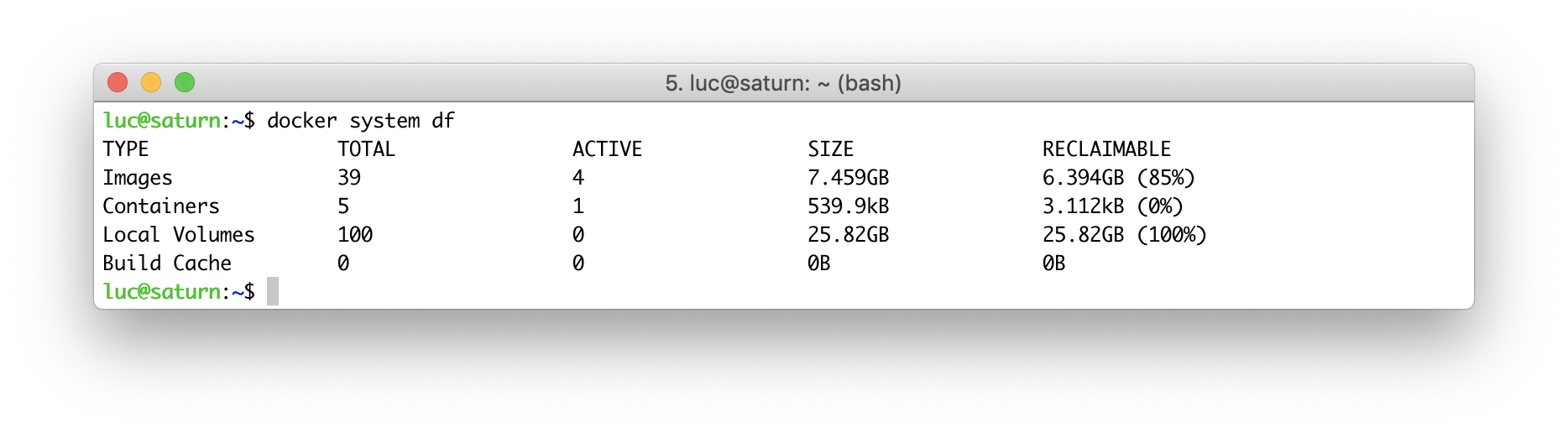
Task: Click the green zoom window button
Action: pos(185,82)
